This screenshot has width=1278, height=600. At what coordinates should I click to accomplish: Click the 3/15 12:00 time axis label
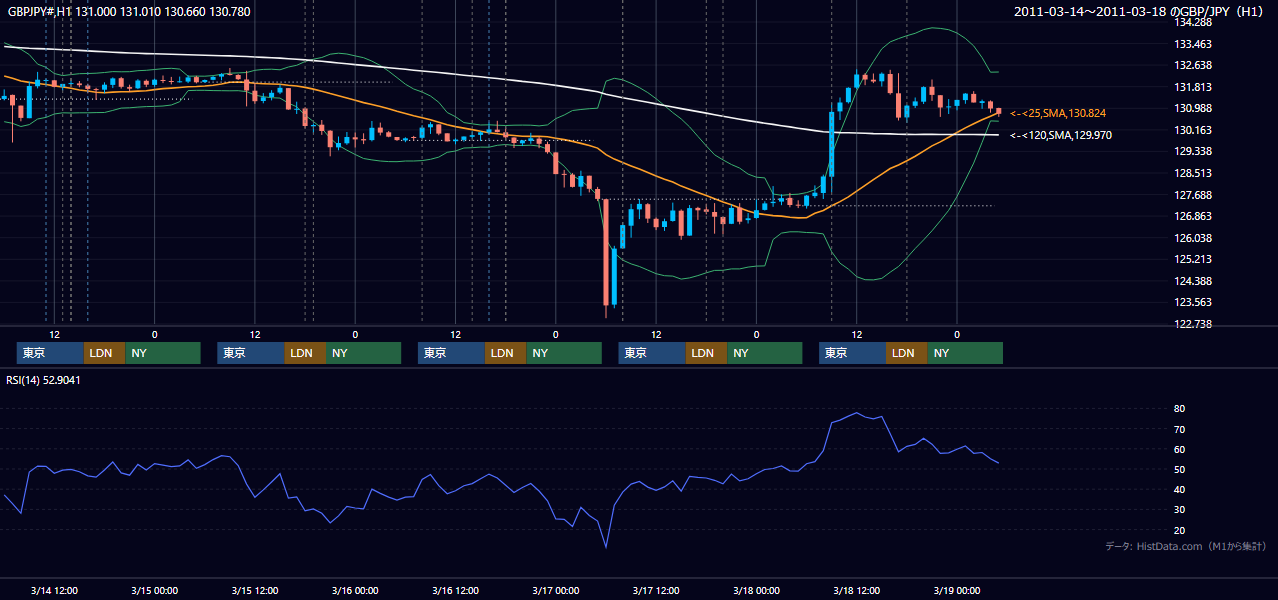click(255, 590)
